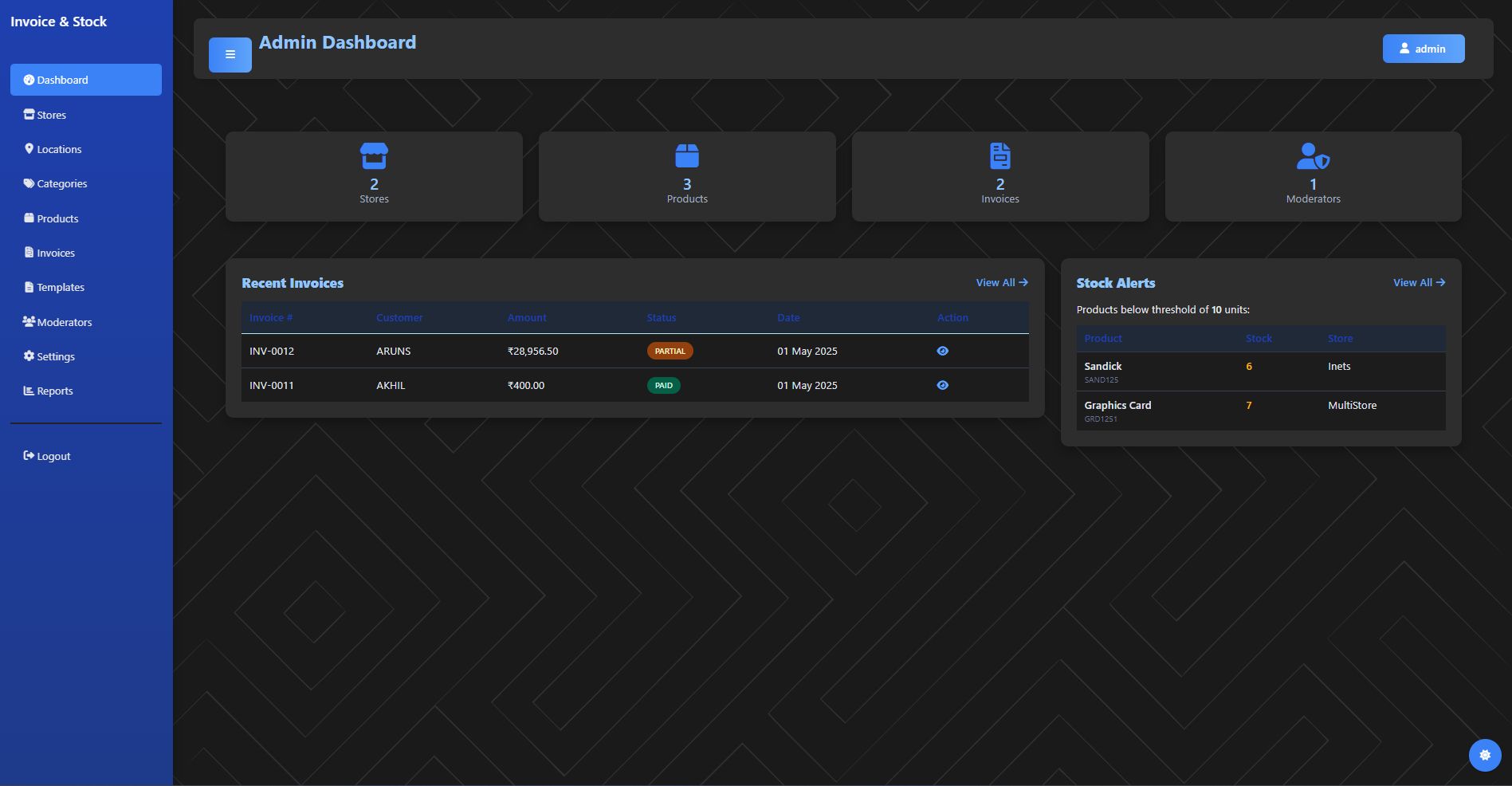
Task: Click View All for Recent Invoices
Action: (x=1001, y=282)
